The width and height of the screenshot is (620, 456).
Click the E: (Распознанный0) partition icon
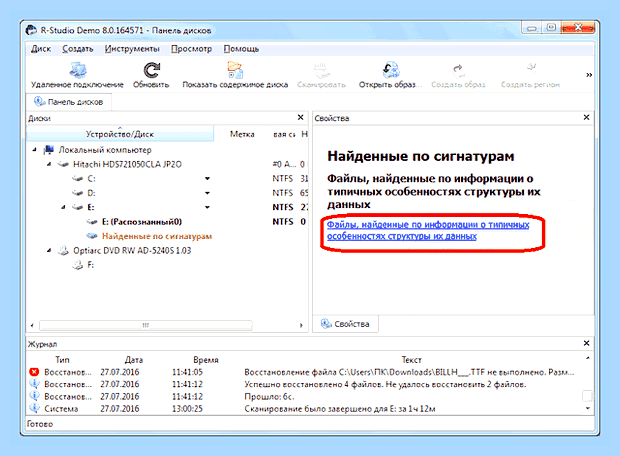pos(92,222)
